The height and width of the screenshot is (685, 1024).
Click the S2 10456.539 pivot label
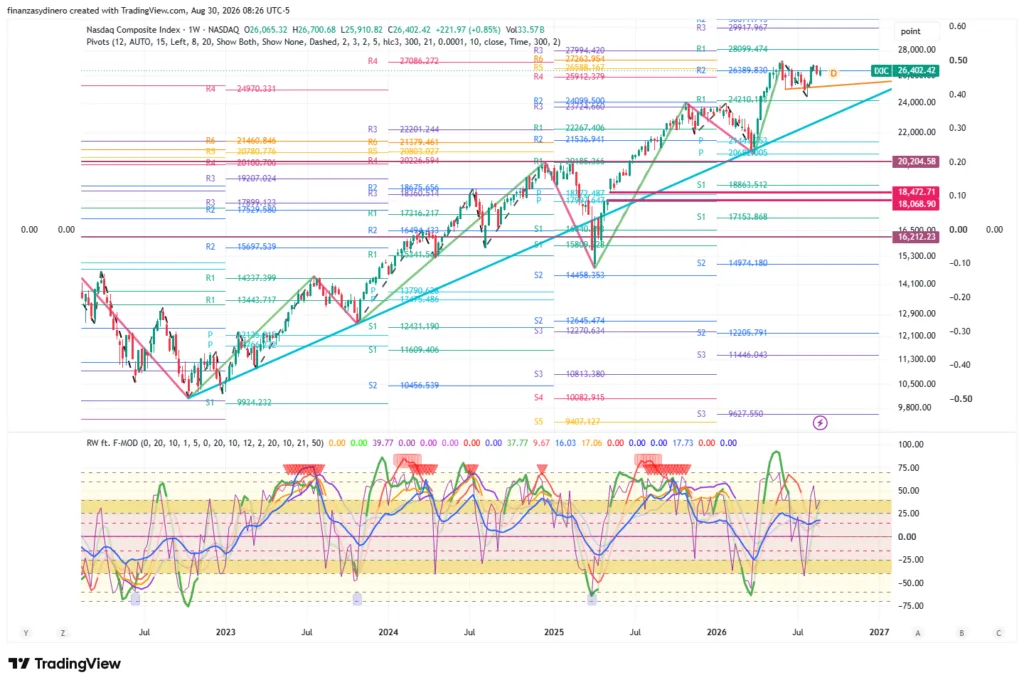point(403,386)
